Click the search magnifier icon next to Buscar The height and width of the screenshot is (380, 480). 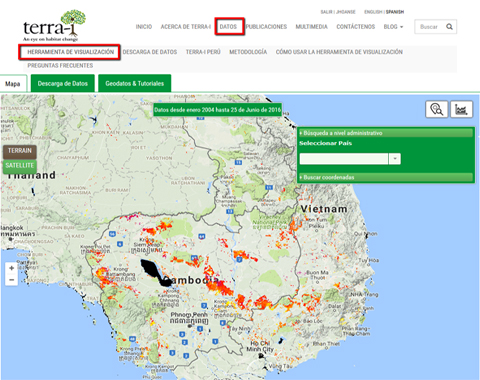449,27
